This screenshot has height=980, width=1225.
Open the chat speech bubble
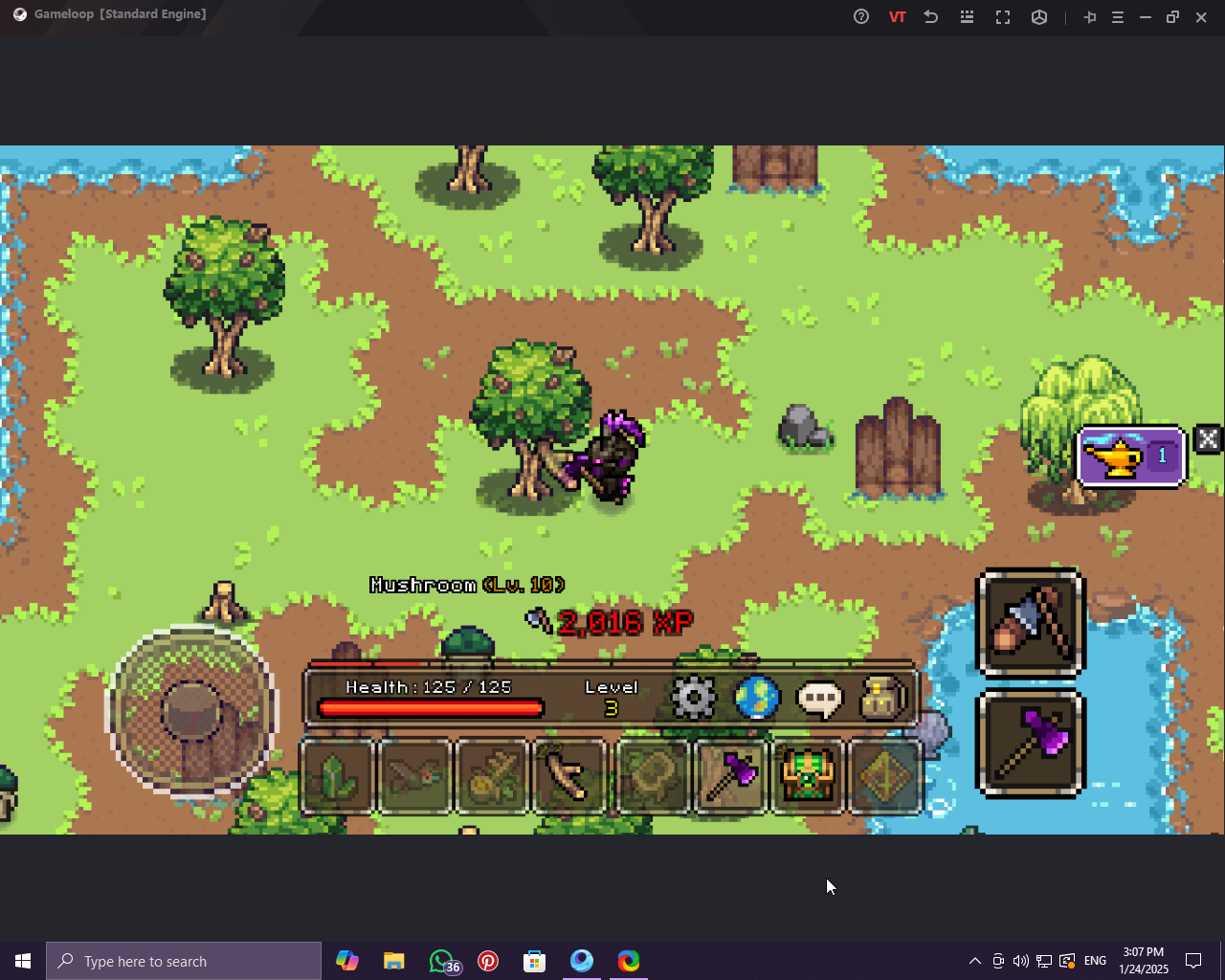pos(820,700)
